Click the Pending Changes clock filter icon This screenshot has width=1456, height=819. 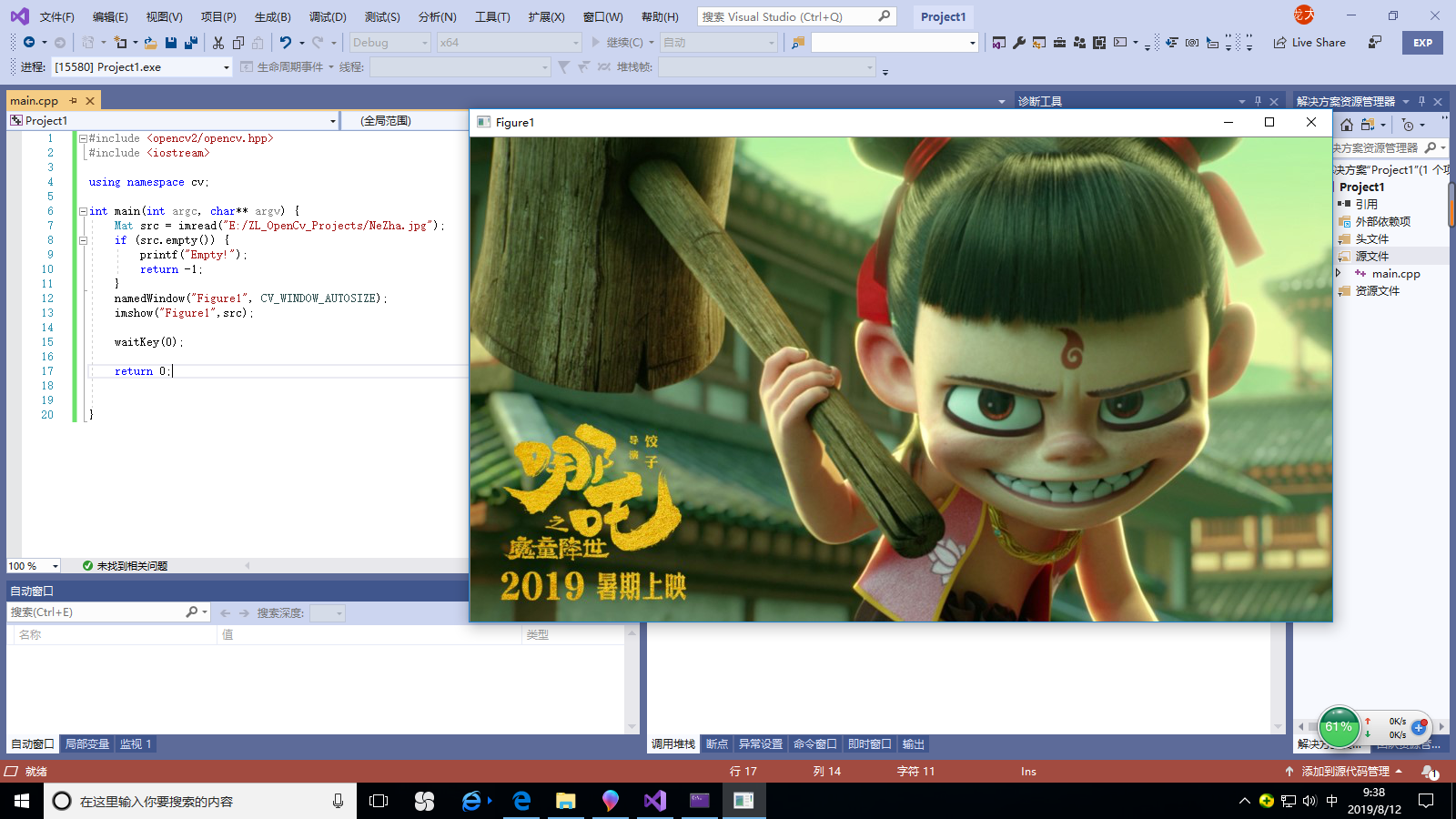click(1408, 125)
